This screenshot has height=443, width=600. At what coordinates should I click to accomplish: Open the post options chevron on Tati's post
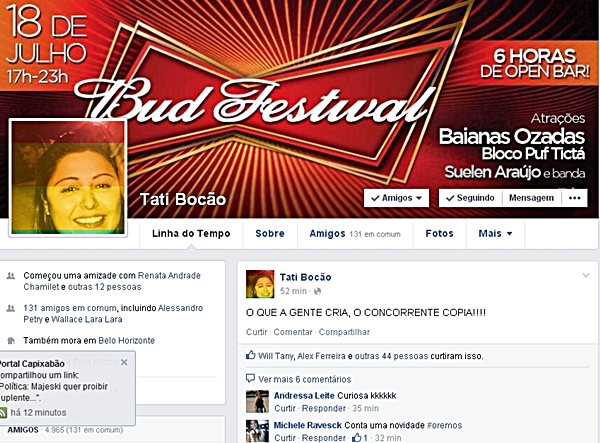[x=585, y=275]
